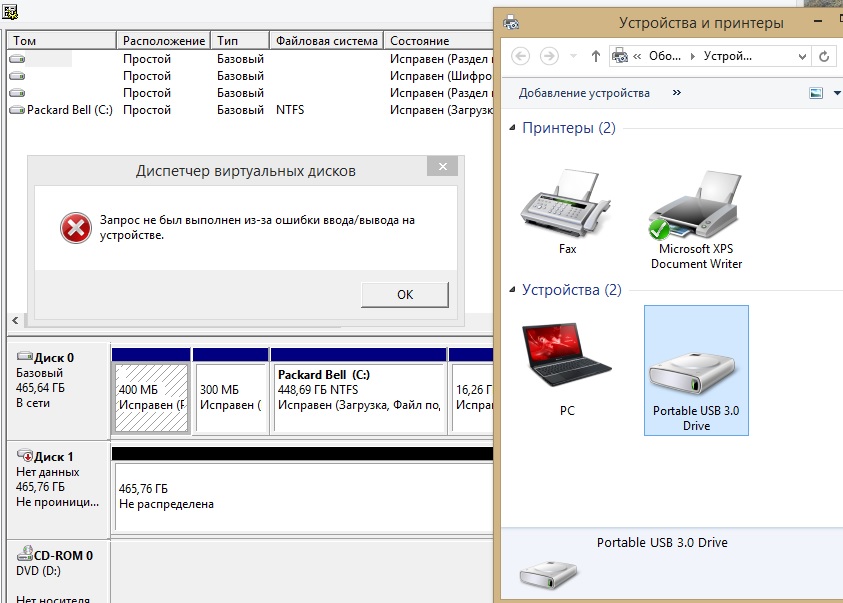Refresh the Devices and Printers window
843x603 pixels.
(x=824, y=56)
